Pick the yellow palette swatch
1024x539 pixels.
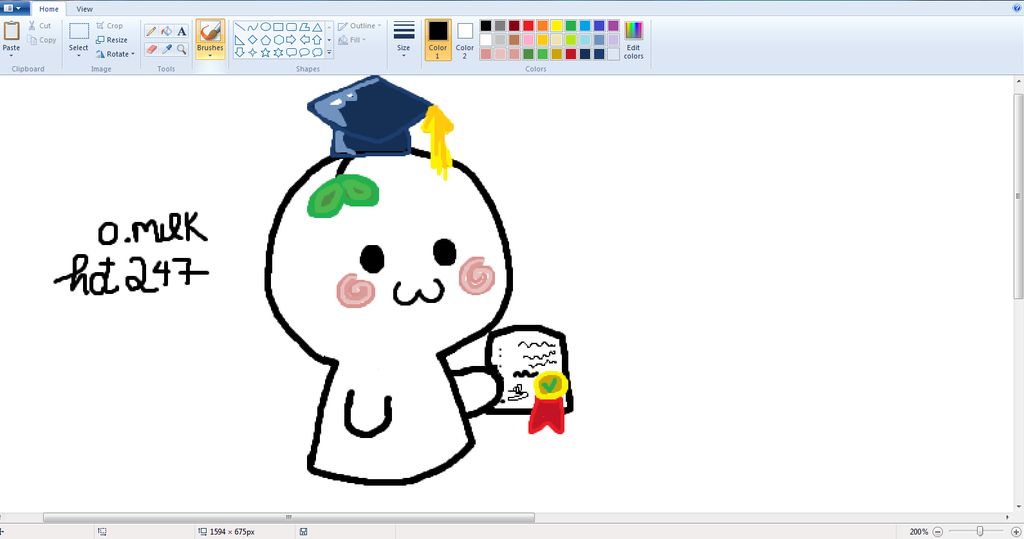tap(556, 25)
